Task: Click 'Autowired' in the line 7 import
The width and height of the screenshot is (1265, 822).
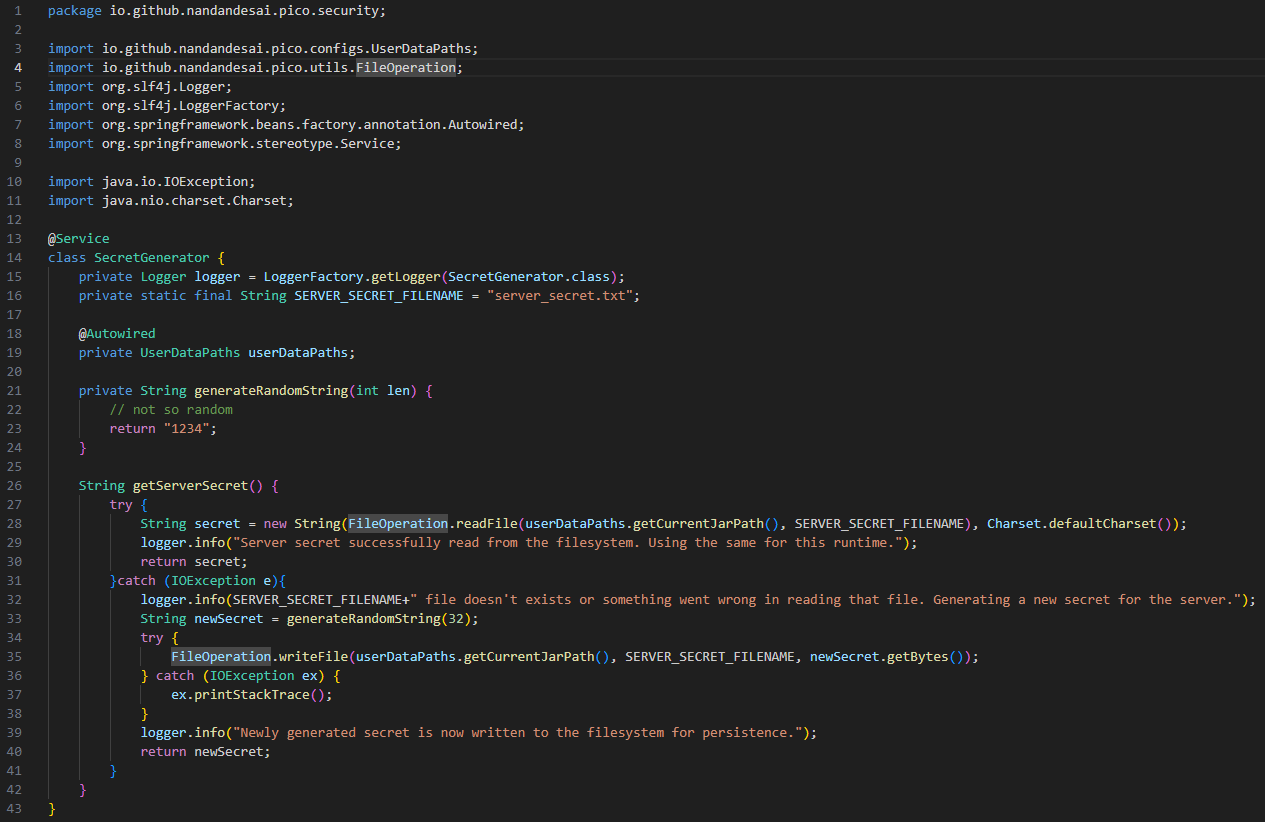Action: (482, 125)
